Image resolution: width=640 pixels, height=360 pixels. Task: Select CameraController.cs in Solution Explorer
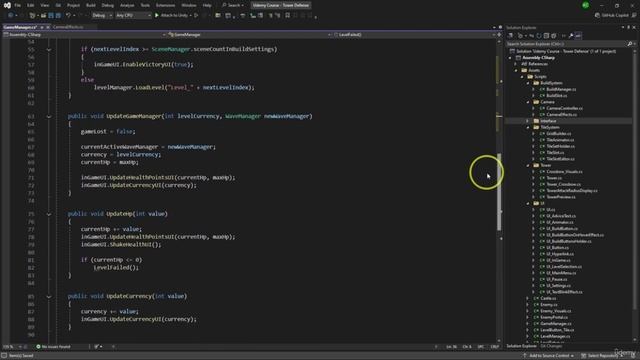(564, 108)
